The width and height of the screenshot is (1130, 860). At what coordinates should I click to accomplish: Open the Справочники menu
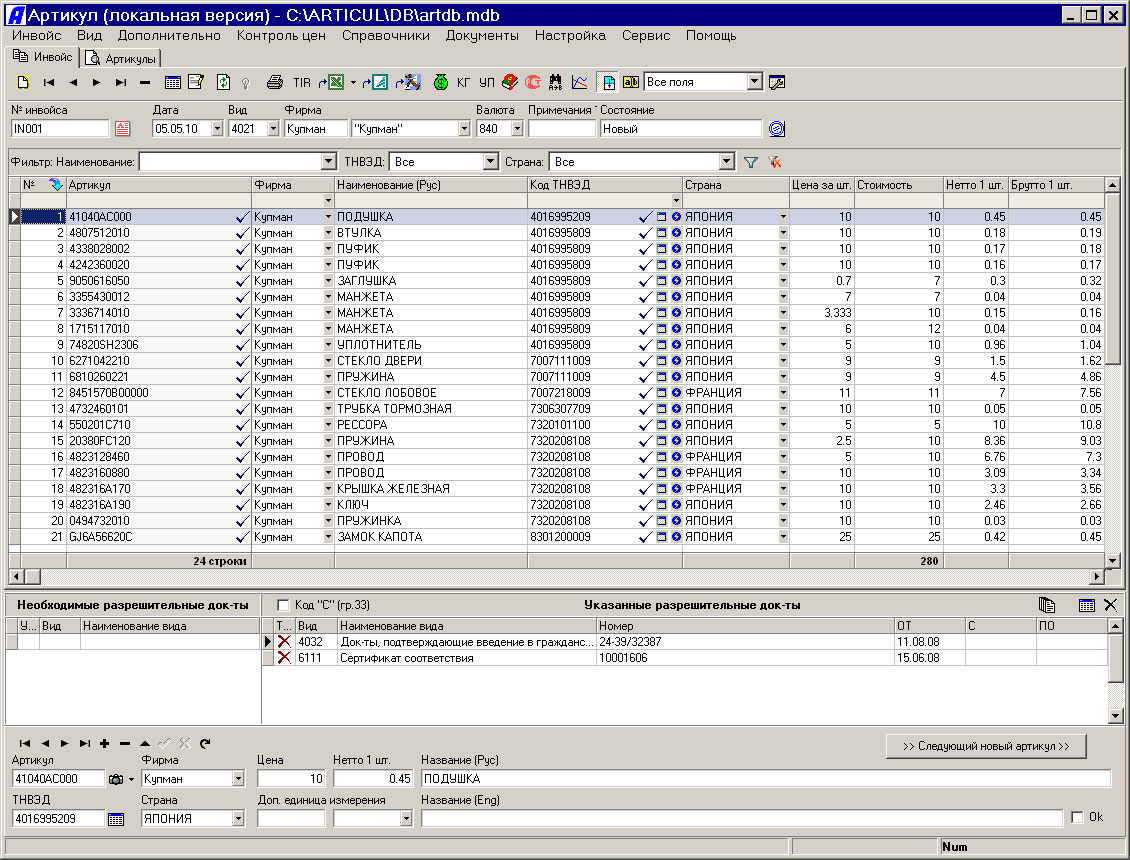pyautogui.click(x=385, y=35)
